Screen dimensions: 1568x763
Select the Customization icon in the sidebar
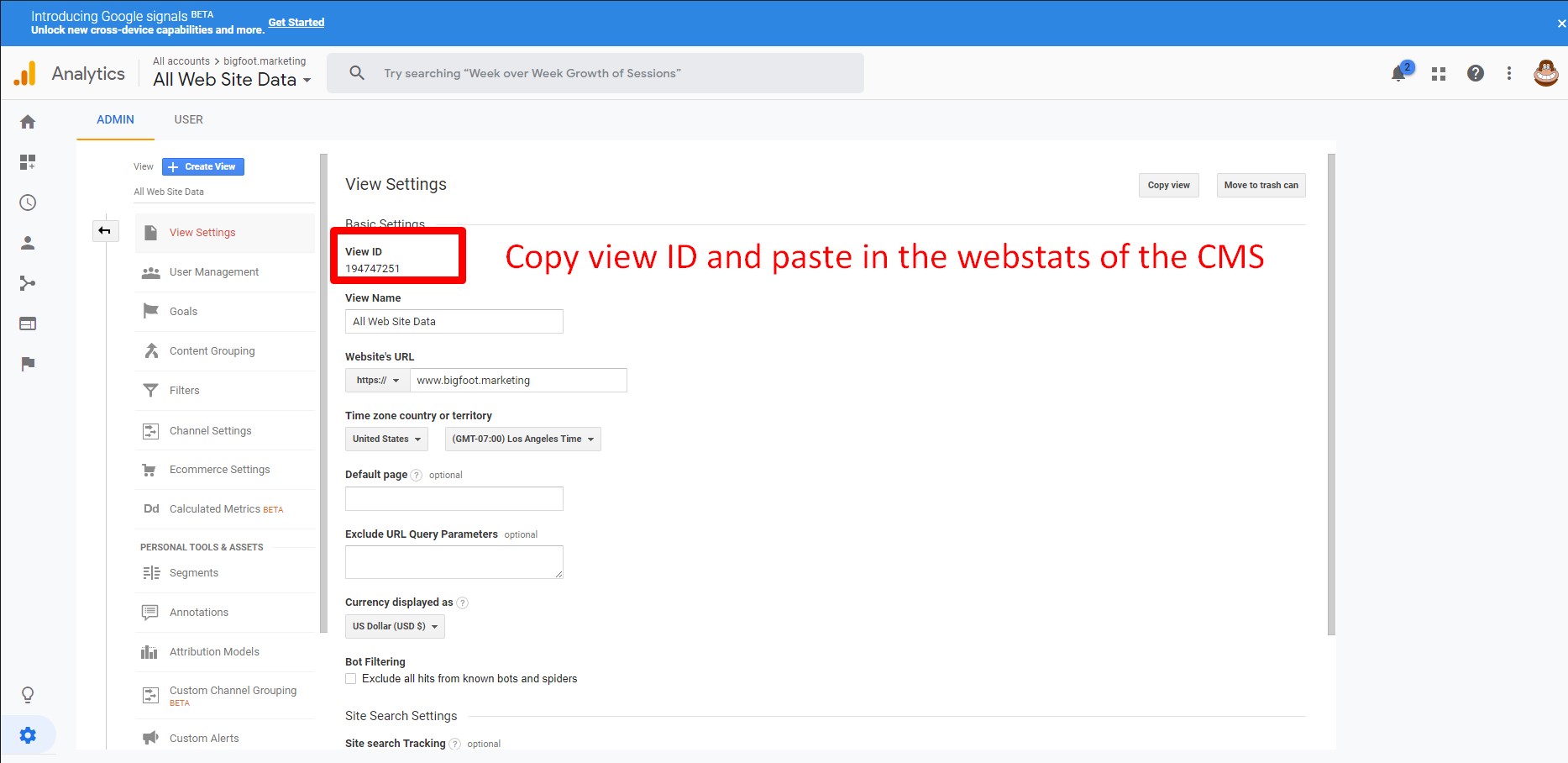click(28, 161)
